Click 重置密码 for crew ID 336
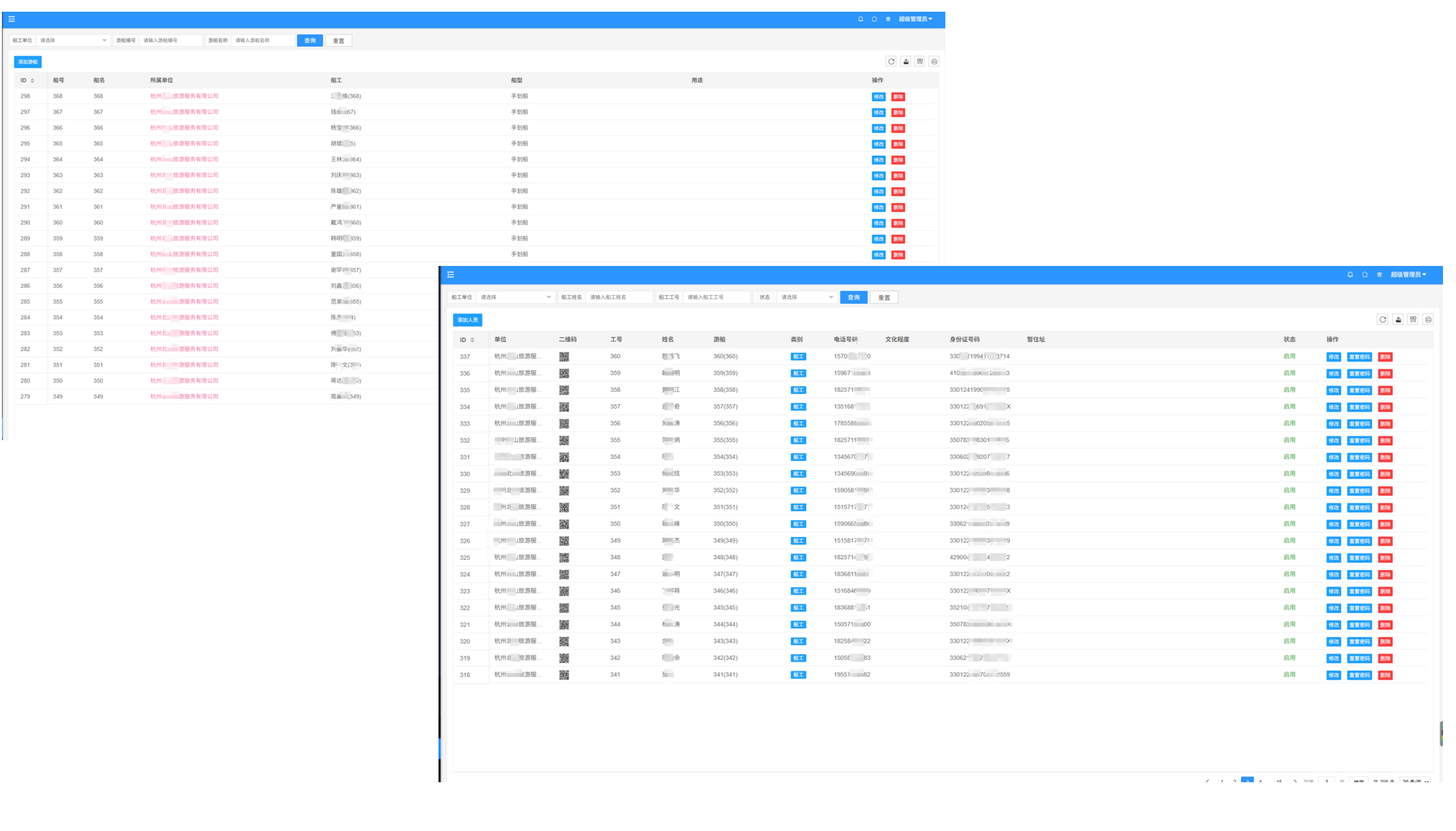The image size is (1456, 831). coord(1360,374)
